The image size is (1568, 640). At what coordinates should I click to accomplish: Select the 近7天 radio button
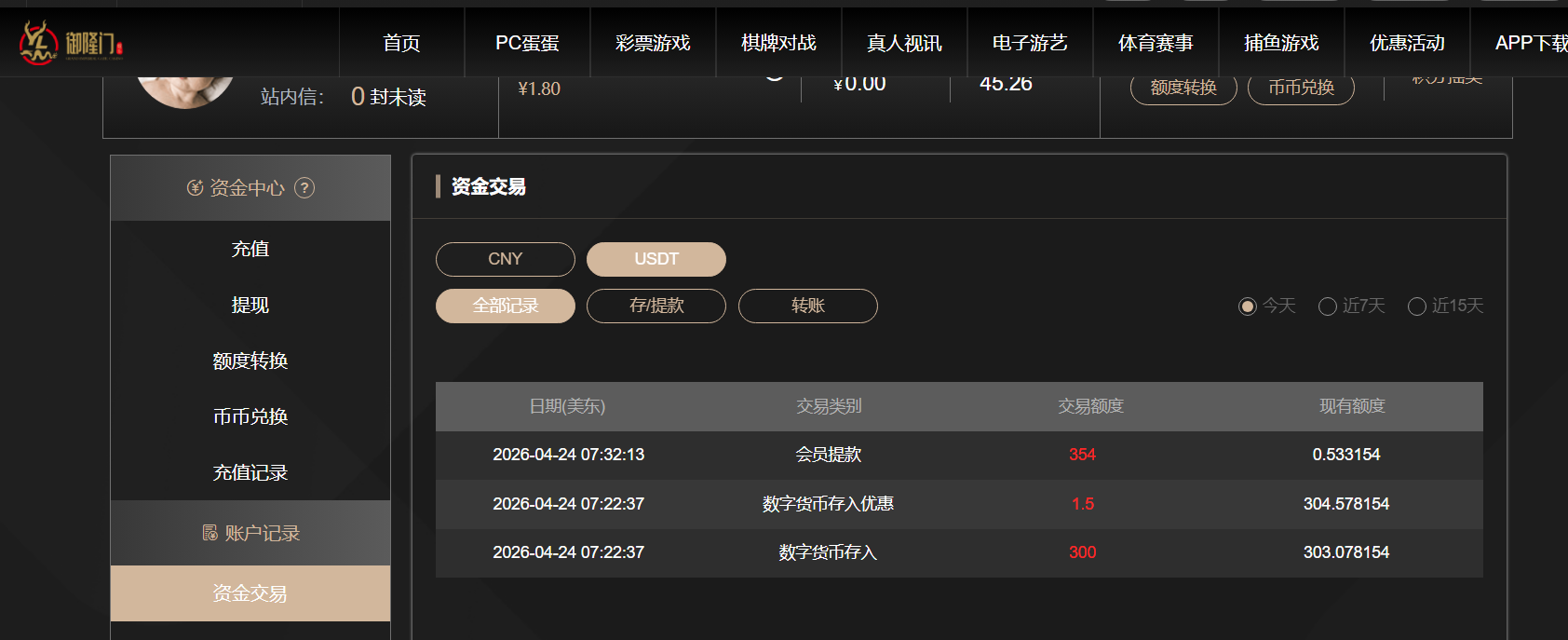coord(1328,306)
